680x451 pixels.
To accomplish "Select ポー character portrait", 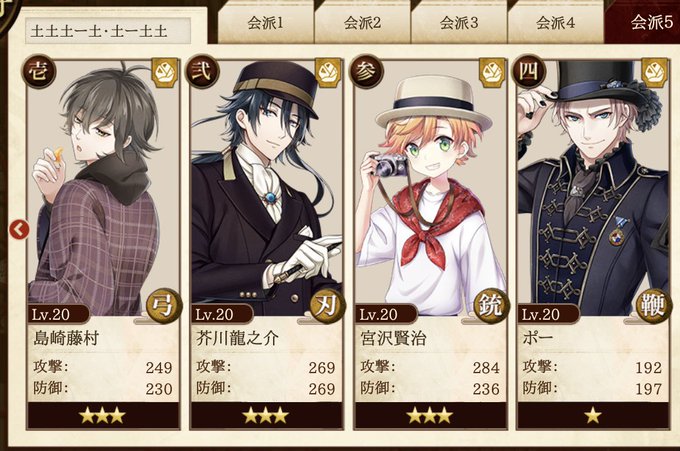I will [593, 187].
